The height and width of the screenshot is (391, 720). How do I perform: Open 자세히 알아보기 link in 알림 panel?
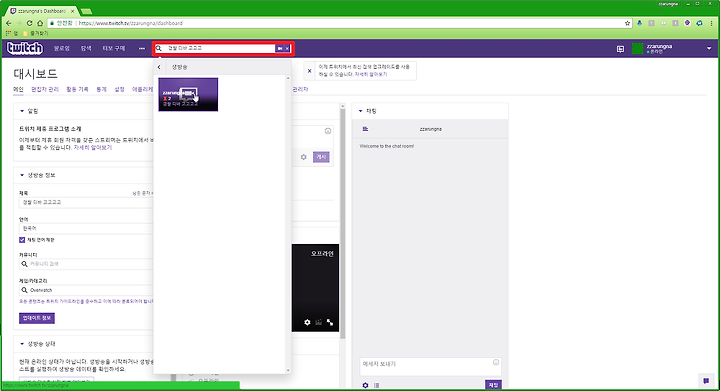tap(93, 147)
